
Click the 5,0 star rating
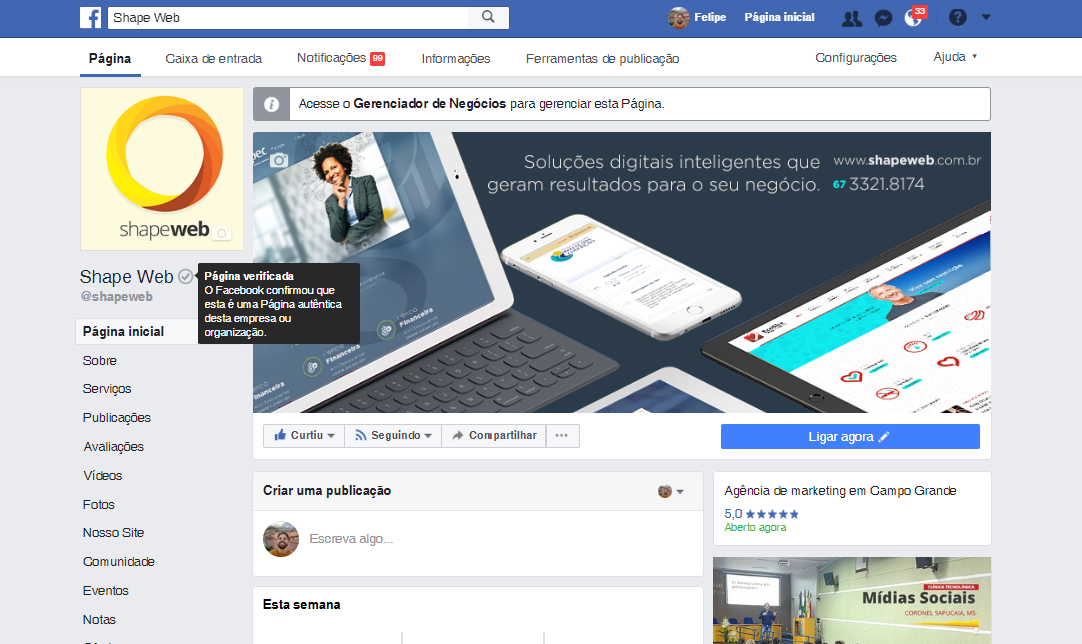tap(762, 514)
